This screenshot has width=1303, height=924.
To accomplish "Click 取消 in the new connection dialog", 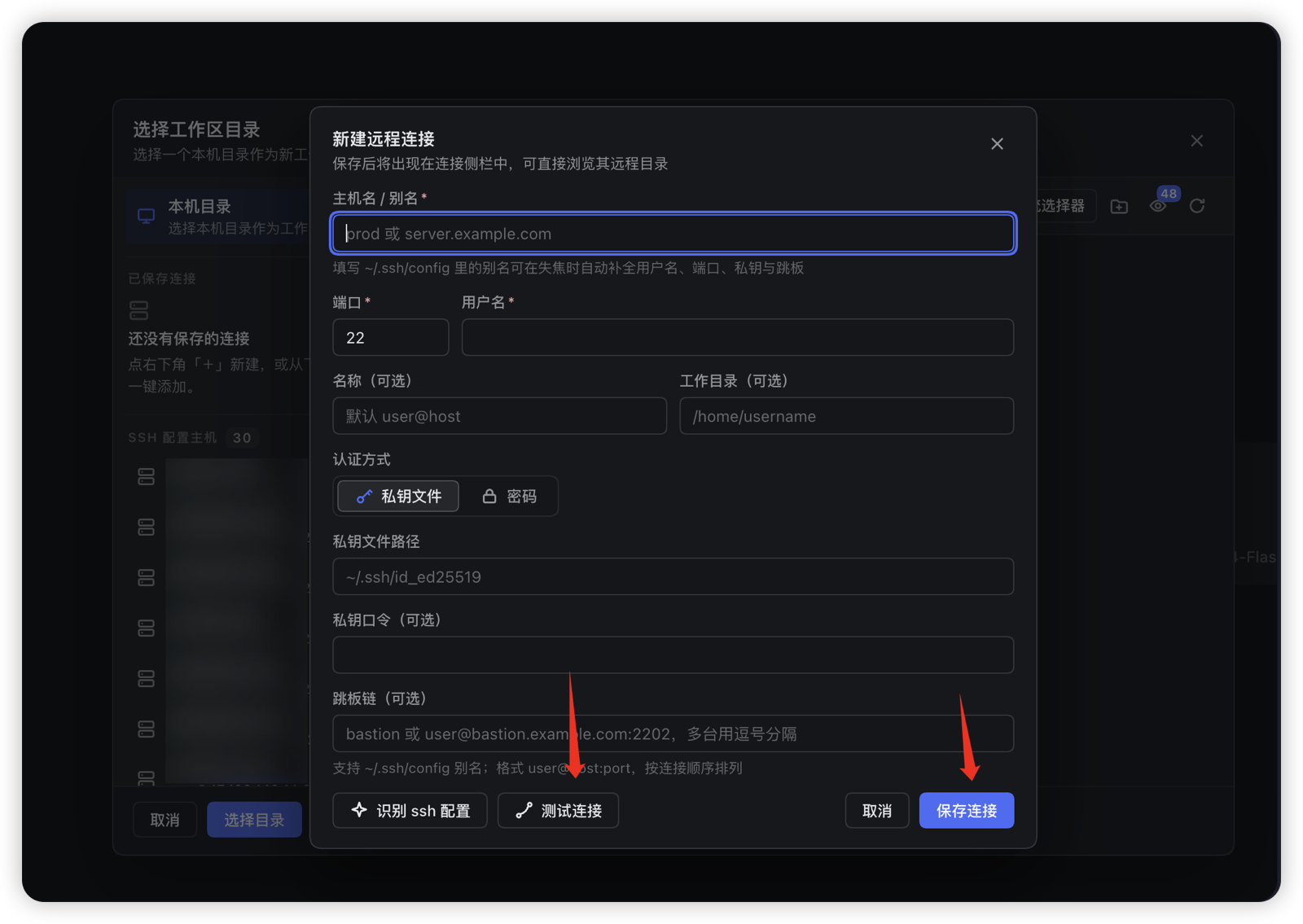I will tap(877, 810).
